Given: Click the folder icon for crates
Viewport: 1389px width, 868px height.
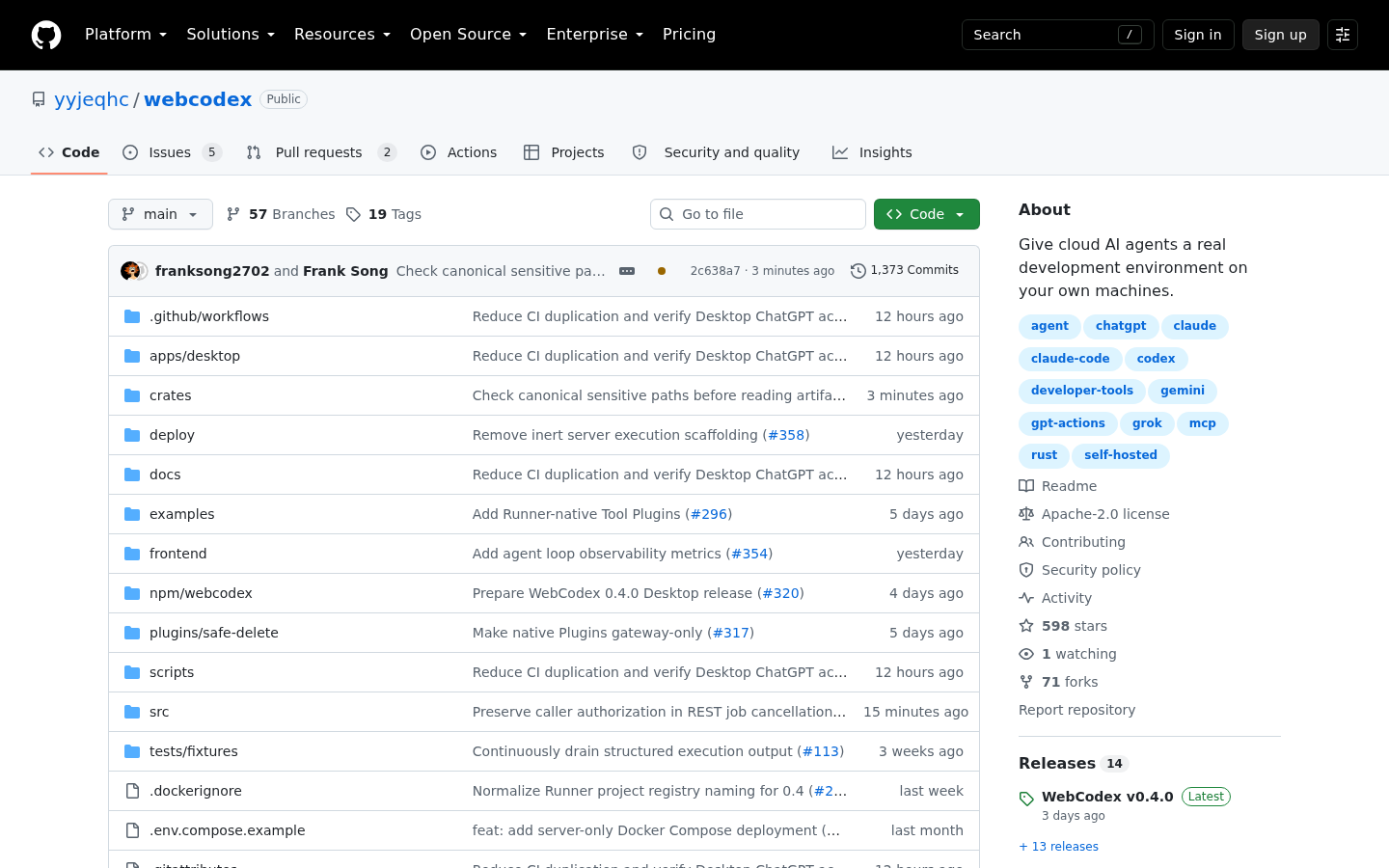Looking at the screenshot, I should [x=132, y=395].
